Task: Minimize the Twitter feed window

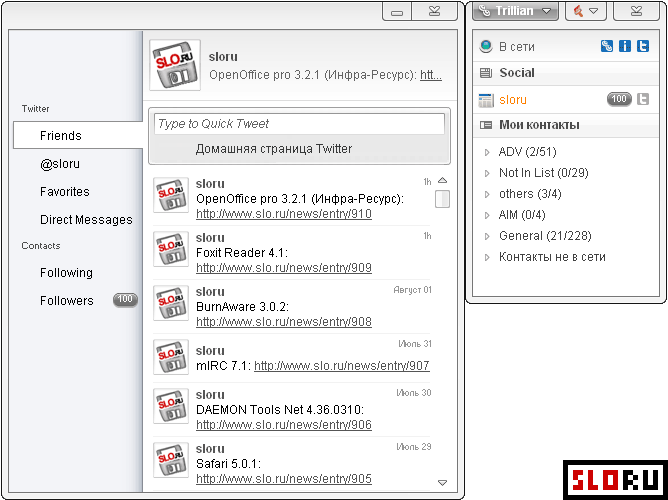Action: click(x=397, y=11)
